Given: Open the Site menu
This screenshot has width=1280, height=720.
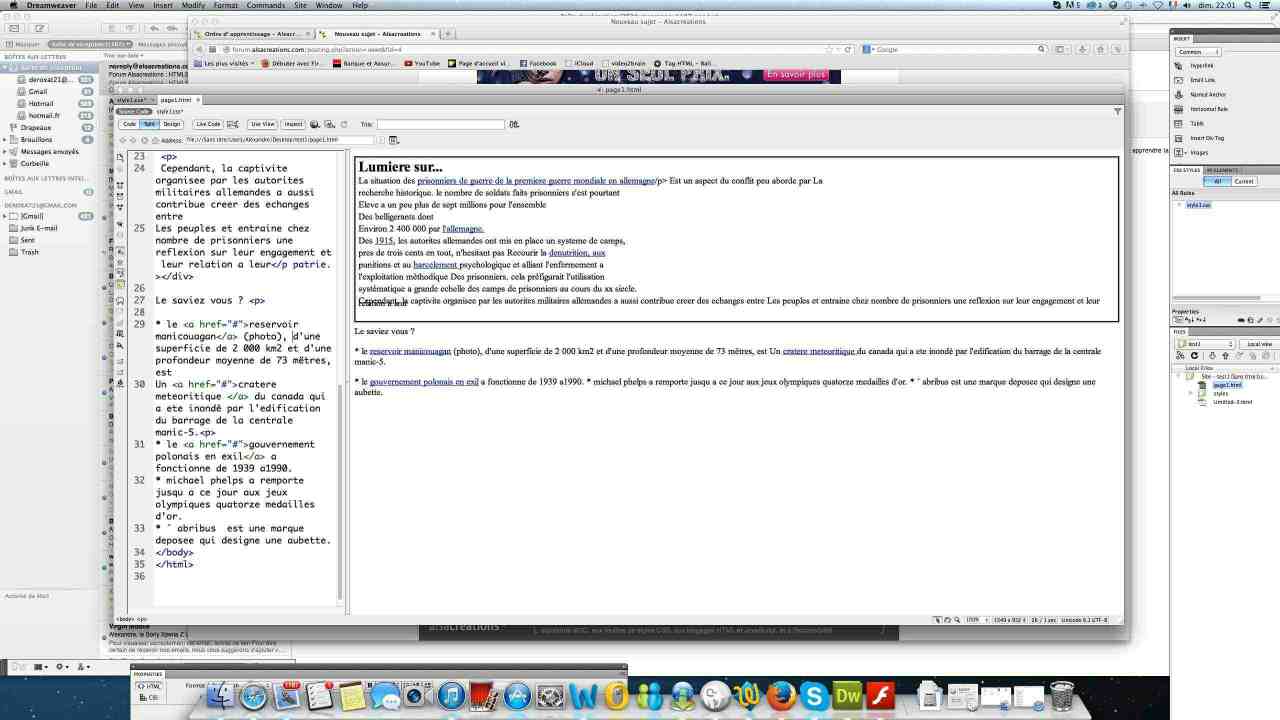Looking at the screenshot, I should [x=300, y=5].
